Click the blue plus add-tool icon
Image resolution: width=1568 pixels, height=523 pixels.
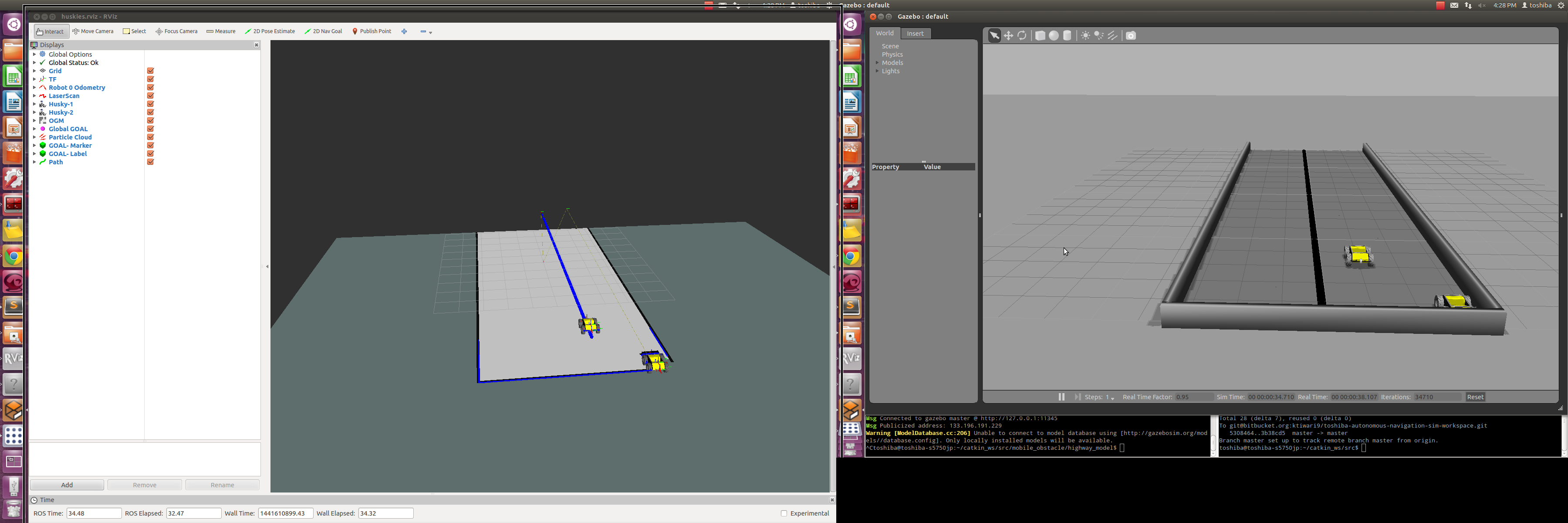point(404,32)
